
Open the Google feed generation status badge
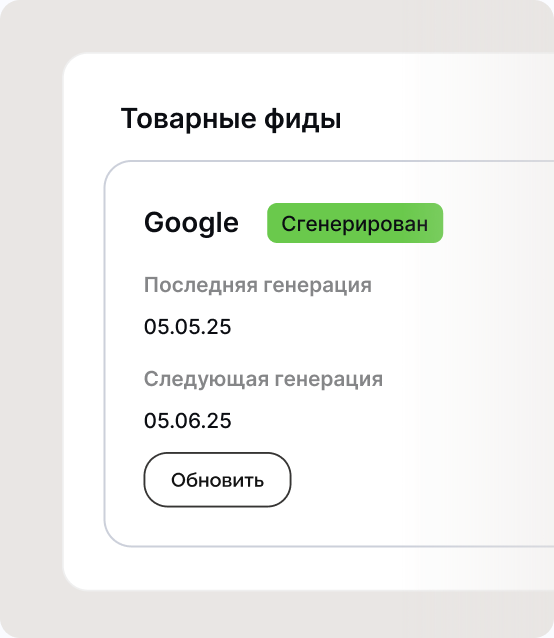coord(355,223)
